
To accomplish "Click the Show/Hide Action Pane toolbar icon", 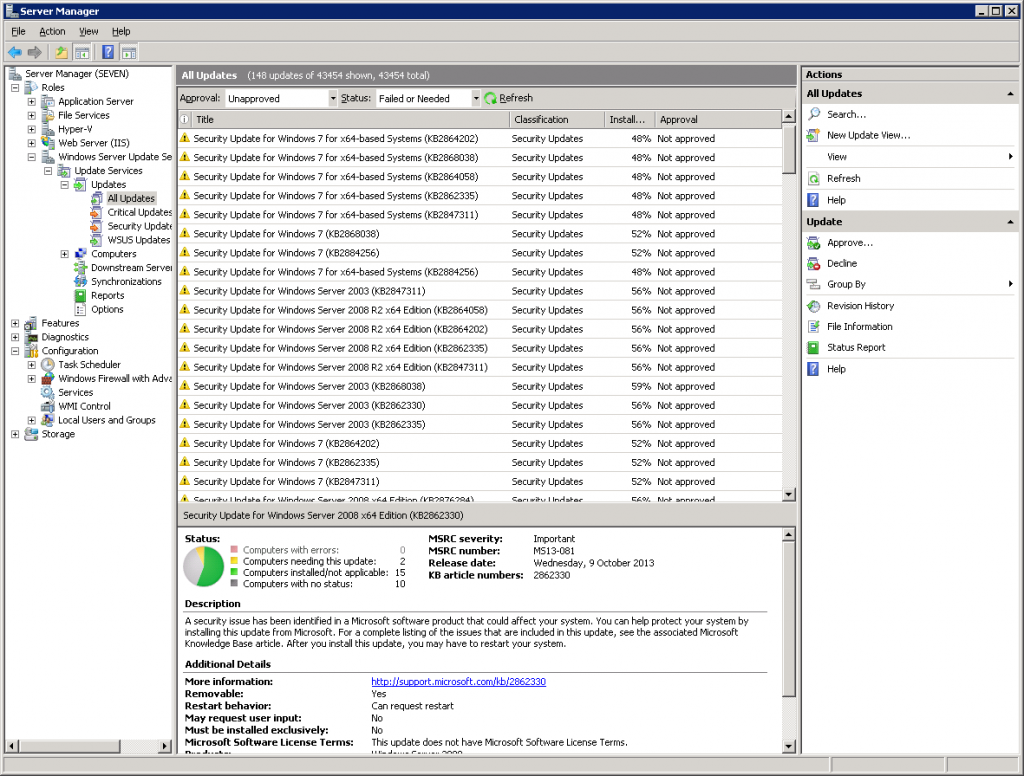I will 129,52.
